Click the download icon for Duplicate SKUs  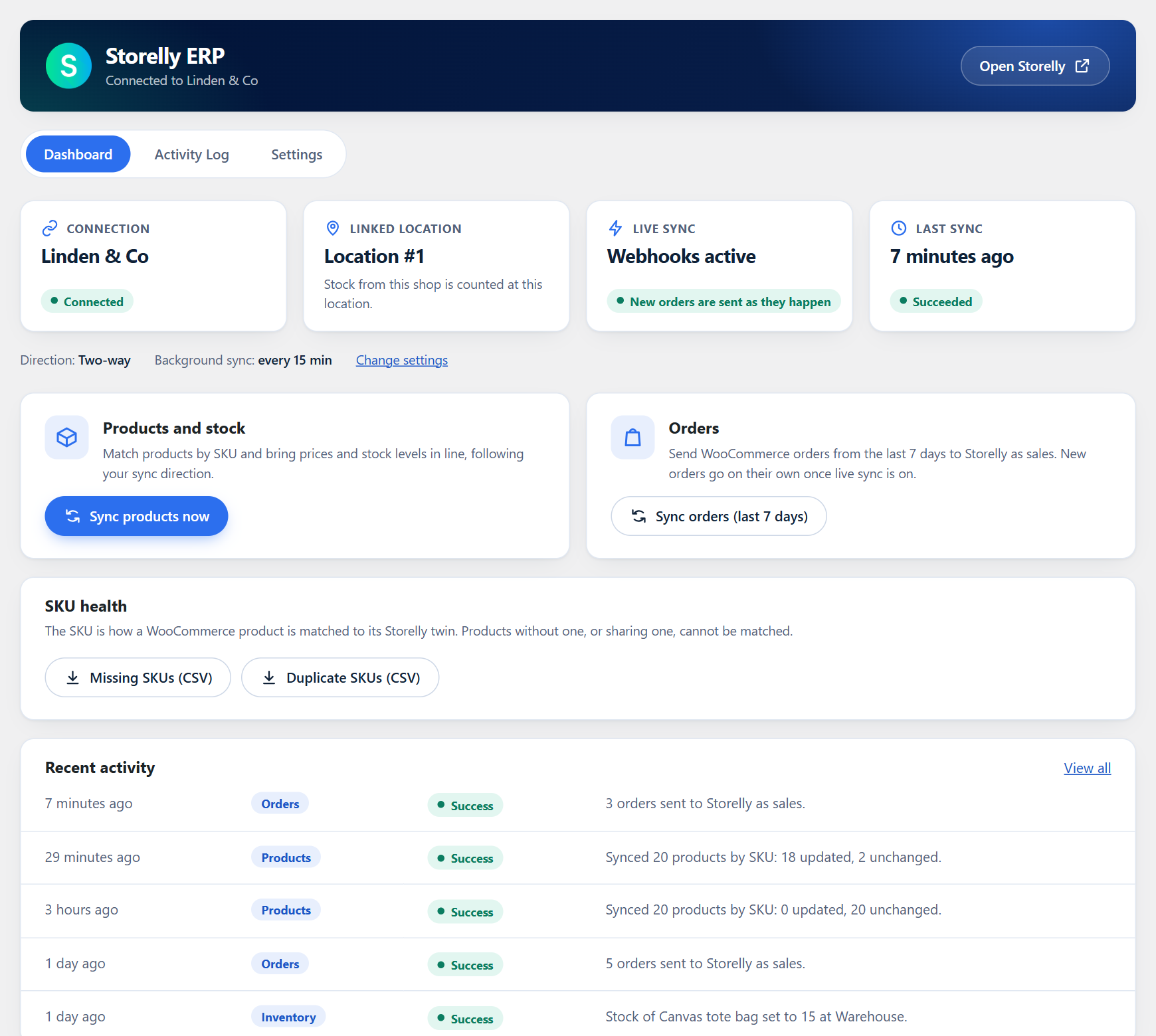point(269,677)
